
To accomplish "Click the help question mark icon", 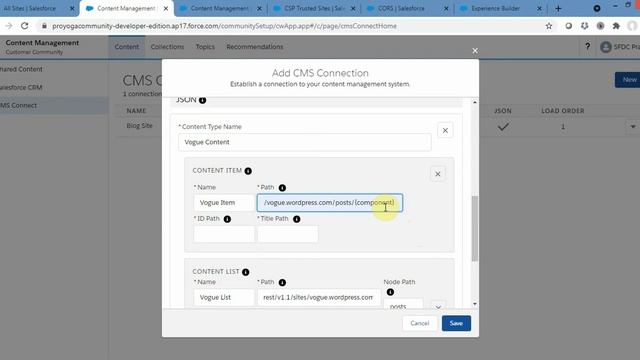I will pyautogui.click(x=587, y=47).
